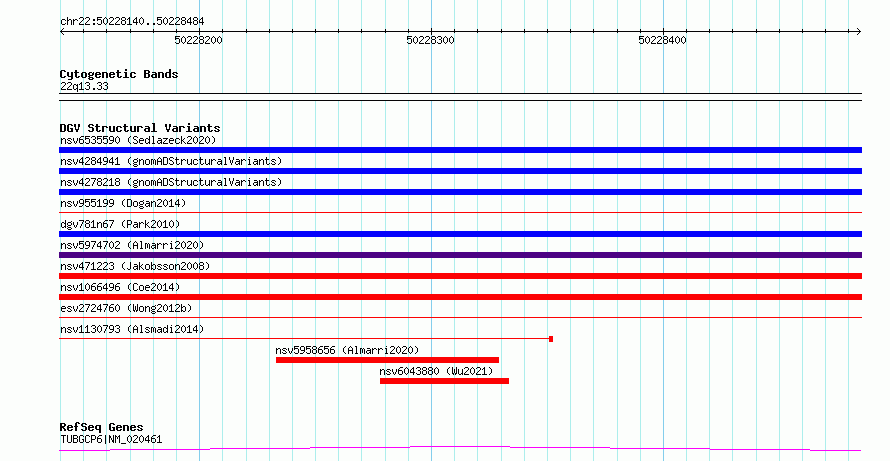Click the purple bar under nsv5974702
Screen dimensions: 890x461
pyautogui.click(x=460, y=255)
